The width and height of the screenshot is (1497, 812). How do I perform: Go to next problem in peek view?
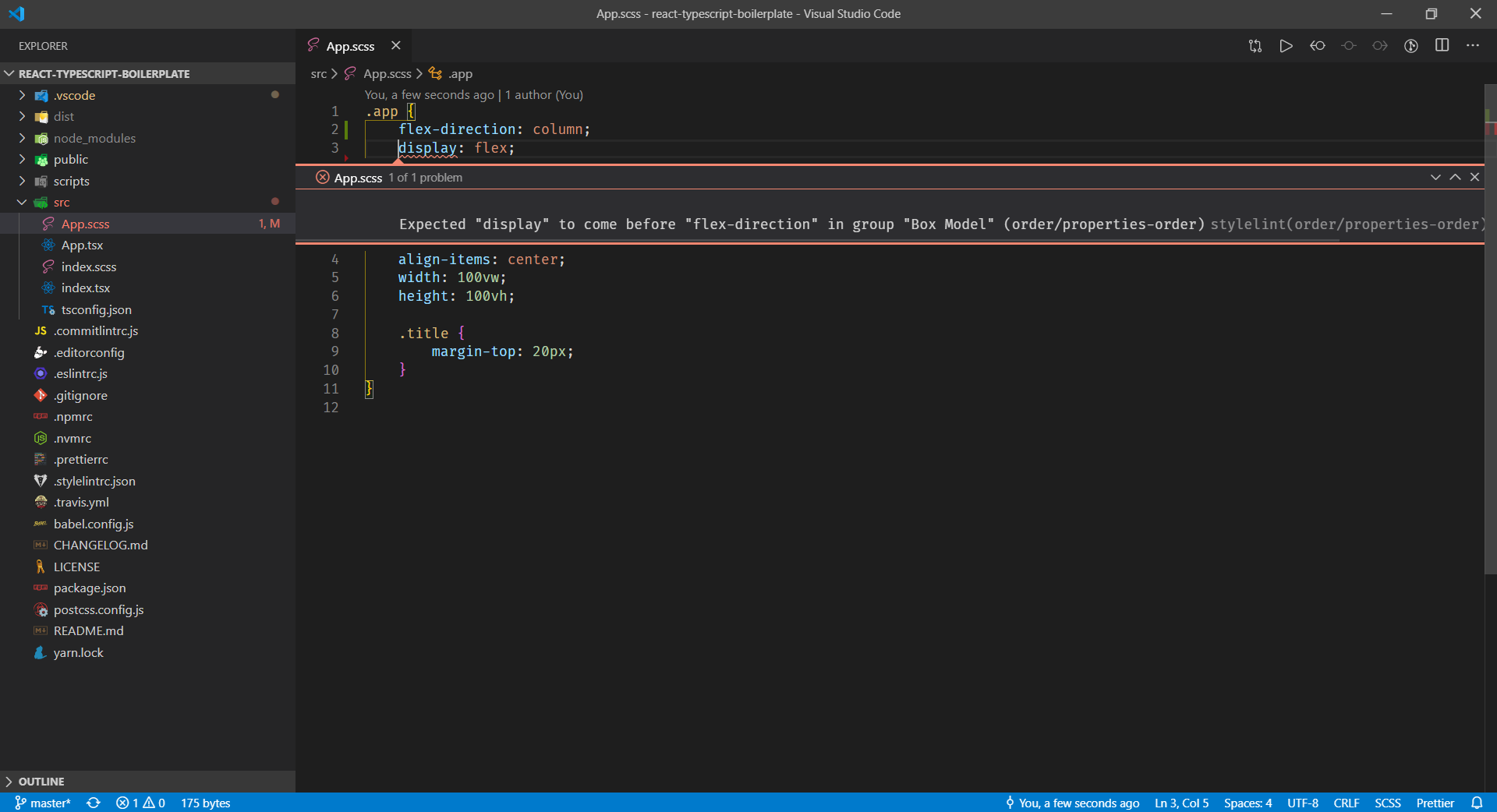coord(1435,178)
